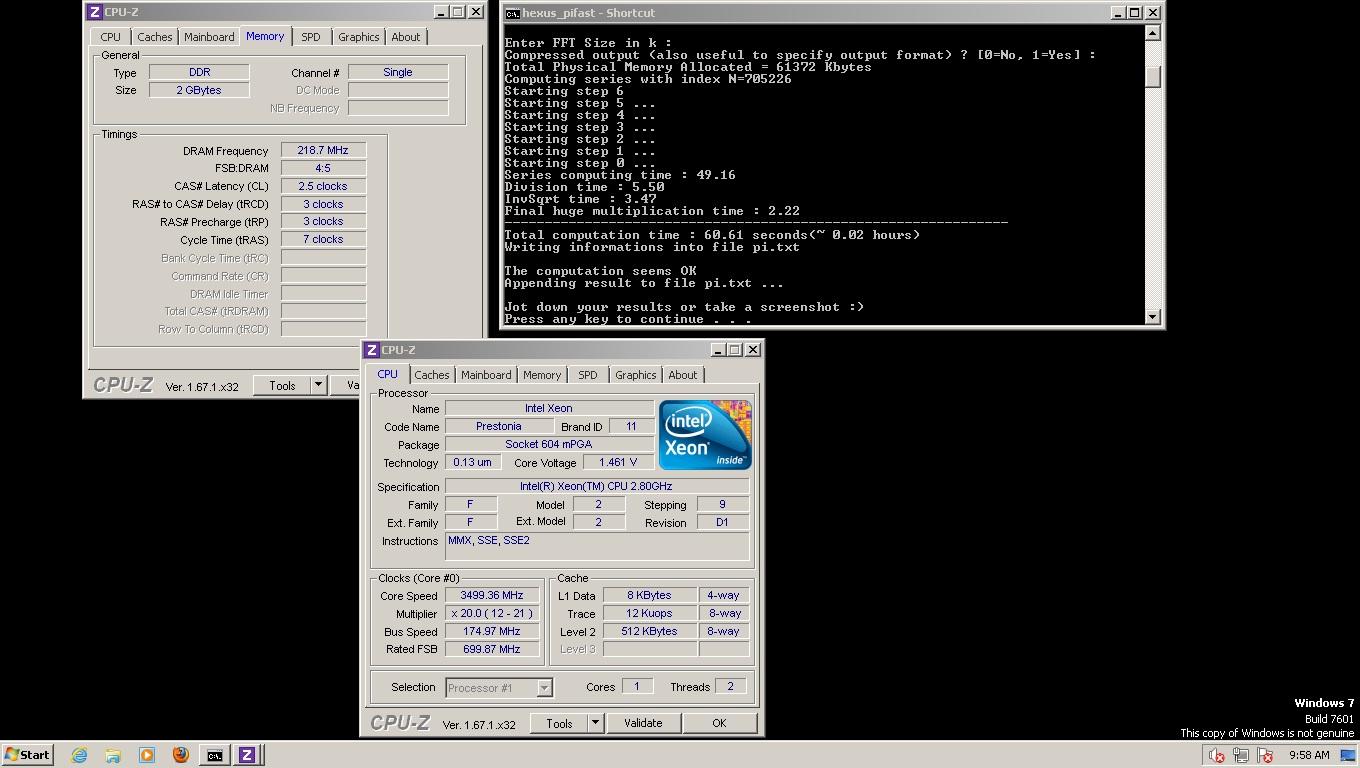Open Graphics tab in Memory window

click(x=358, y=37)
